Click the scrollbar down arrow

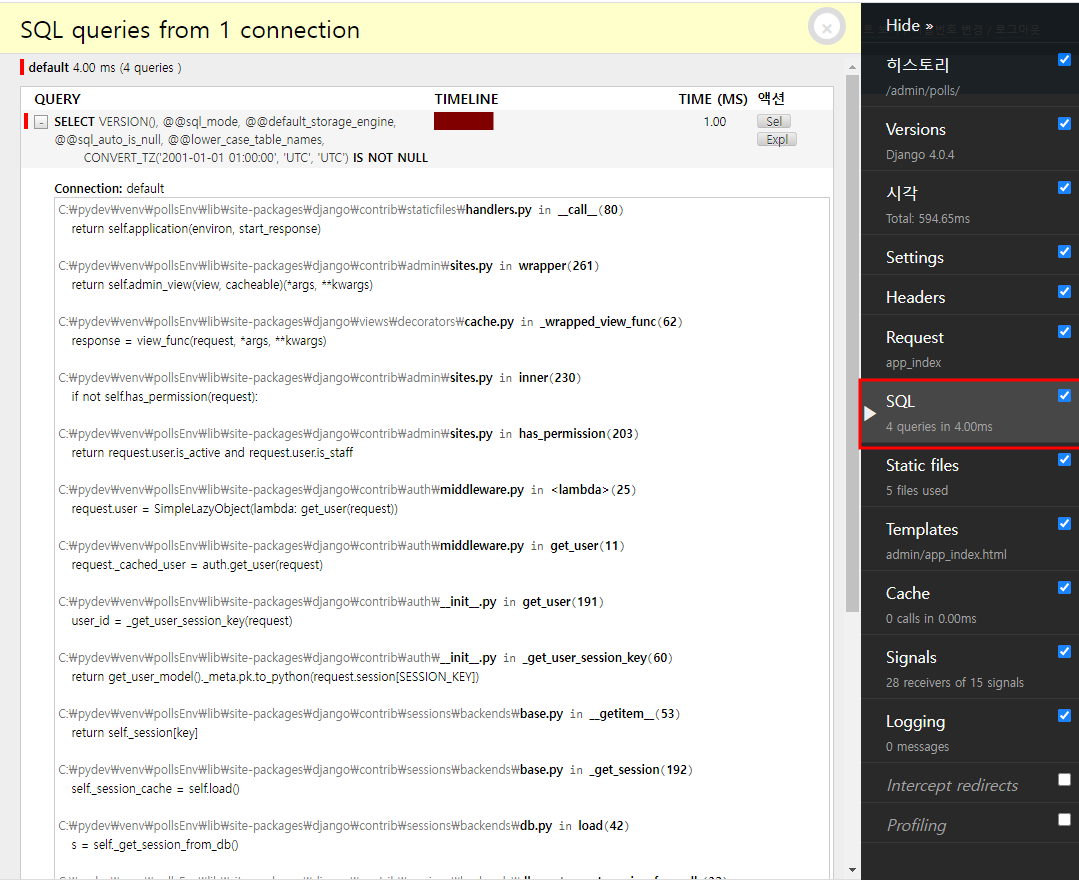(x=852, y=870)
